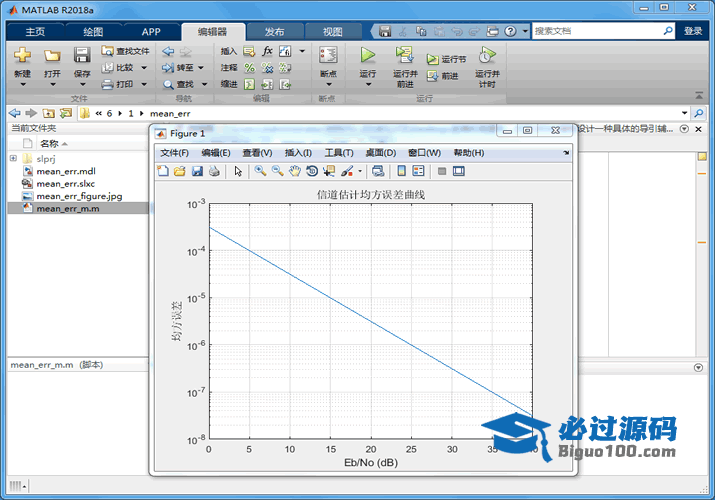Switch to the Home (主页) tab
This screenshot has height=500, width=715.
(35, 31)
